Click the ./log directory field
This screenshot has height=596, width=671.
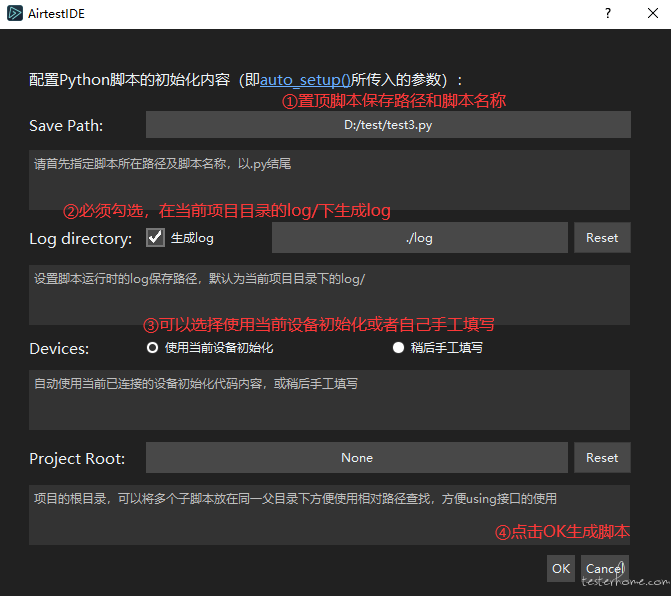point(420,237)
